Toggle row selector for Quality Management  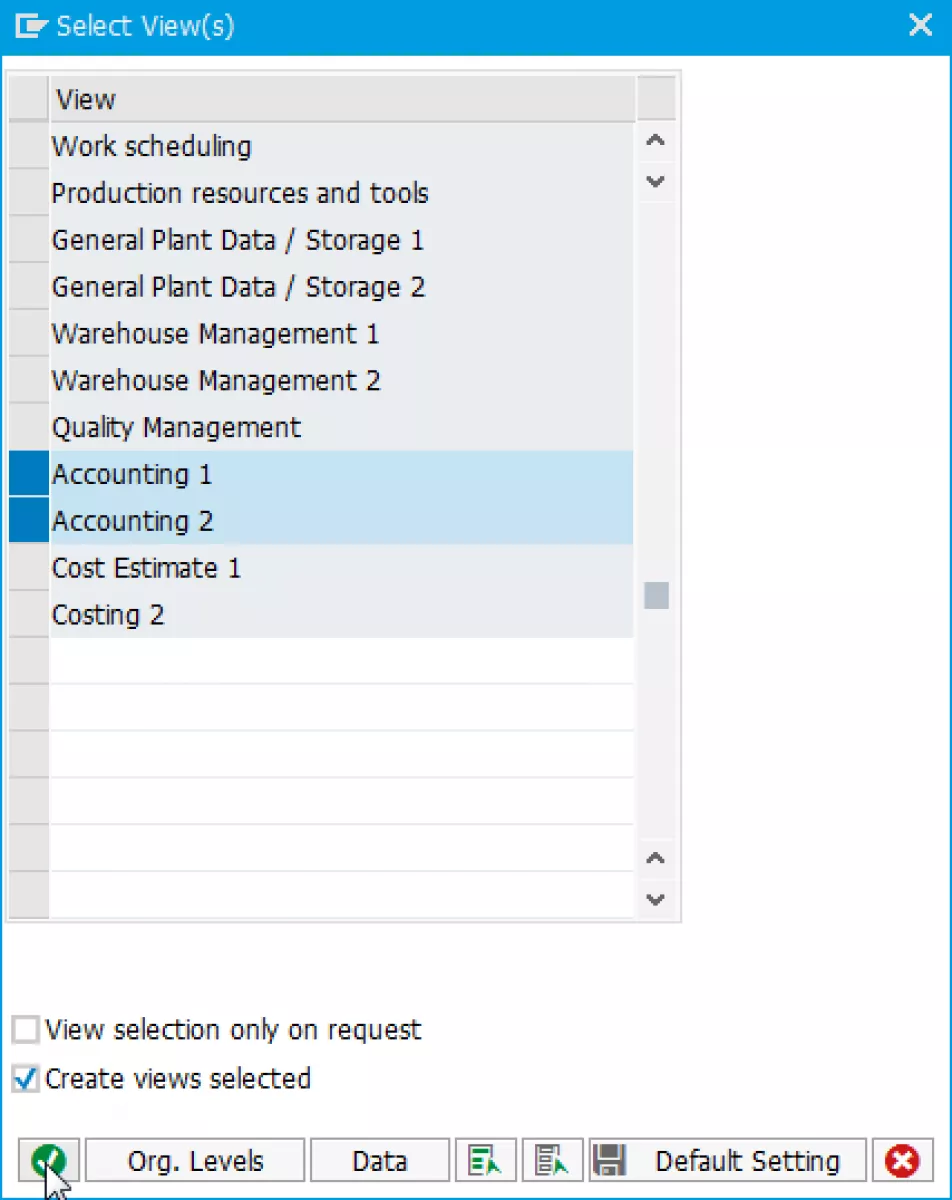tap(29, 428)
